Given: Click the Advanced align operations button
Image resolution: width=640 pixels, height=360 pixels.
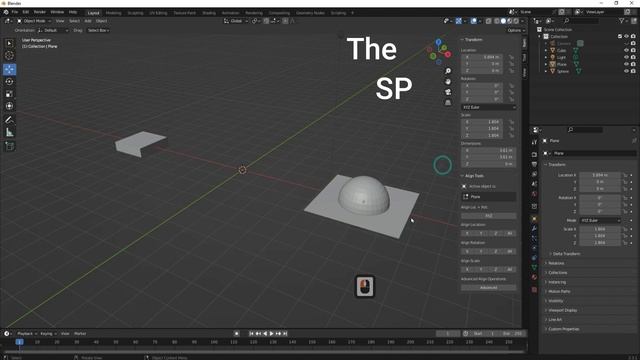Looking at the screenshot, I should 489,288.
